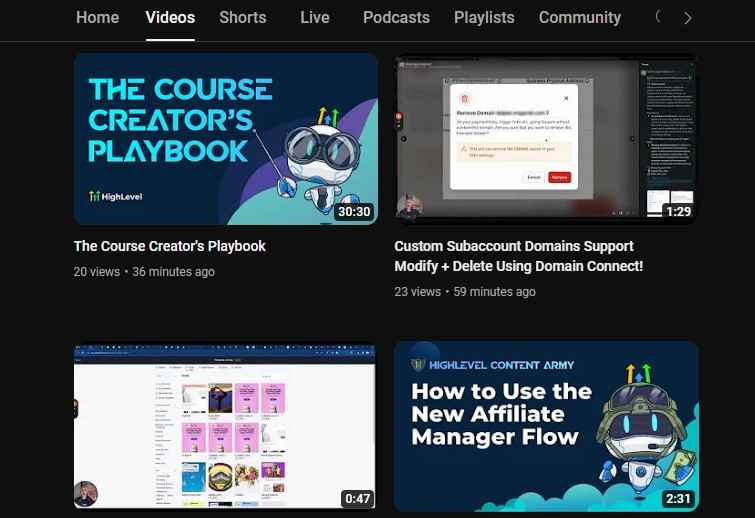Click HighLevel logo in Playbook thumbnail
755x518 pixels.
pyautogui.click(x=116, y=196)
